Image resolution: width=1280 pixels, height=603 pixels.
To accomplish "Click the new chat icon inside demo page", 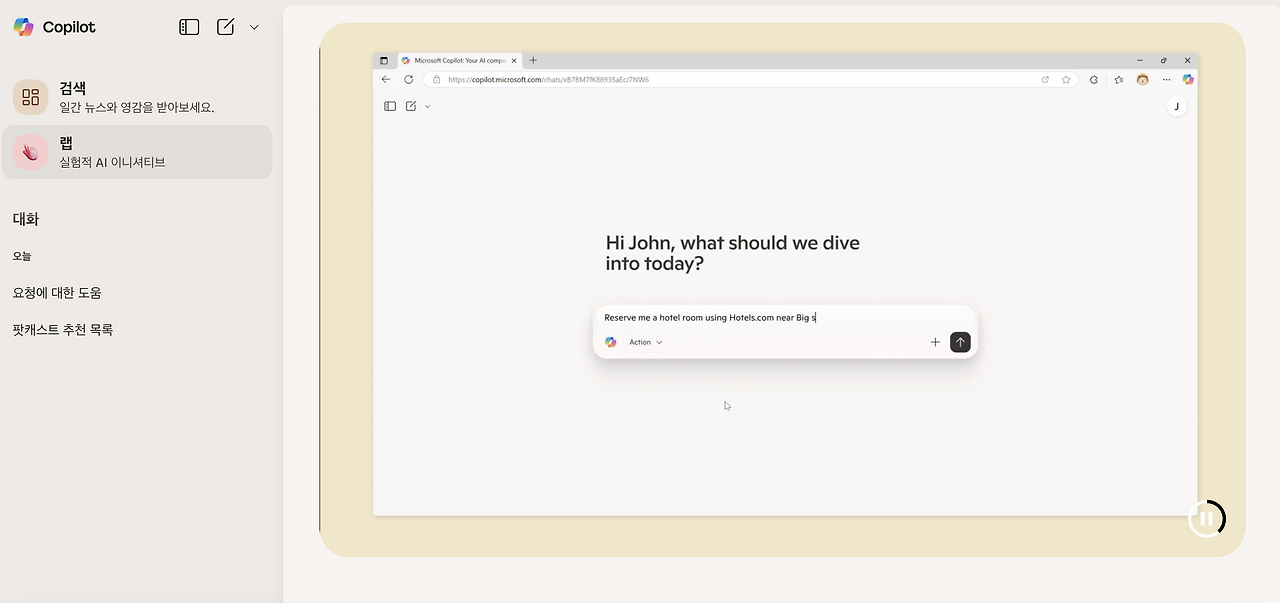I will click(x=411, y=106).
